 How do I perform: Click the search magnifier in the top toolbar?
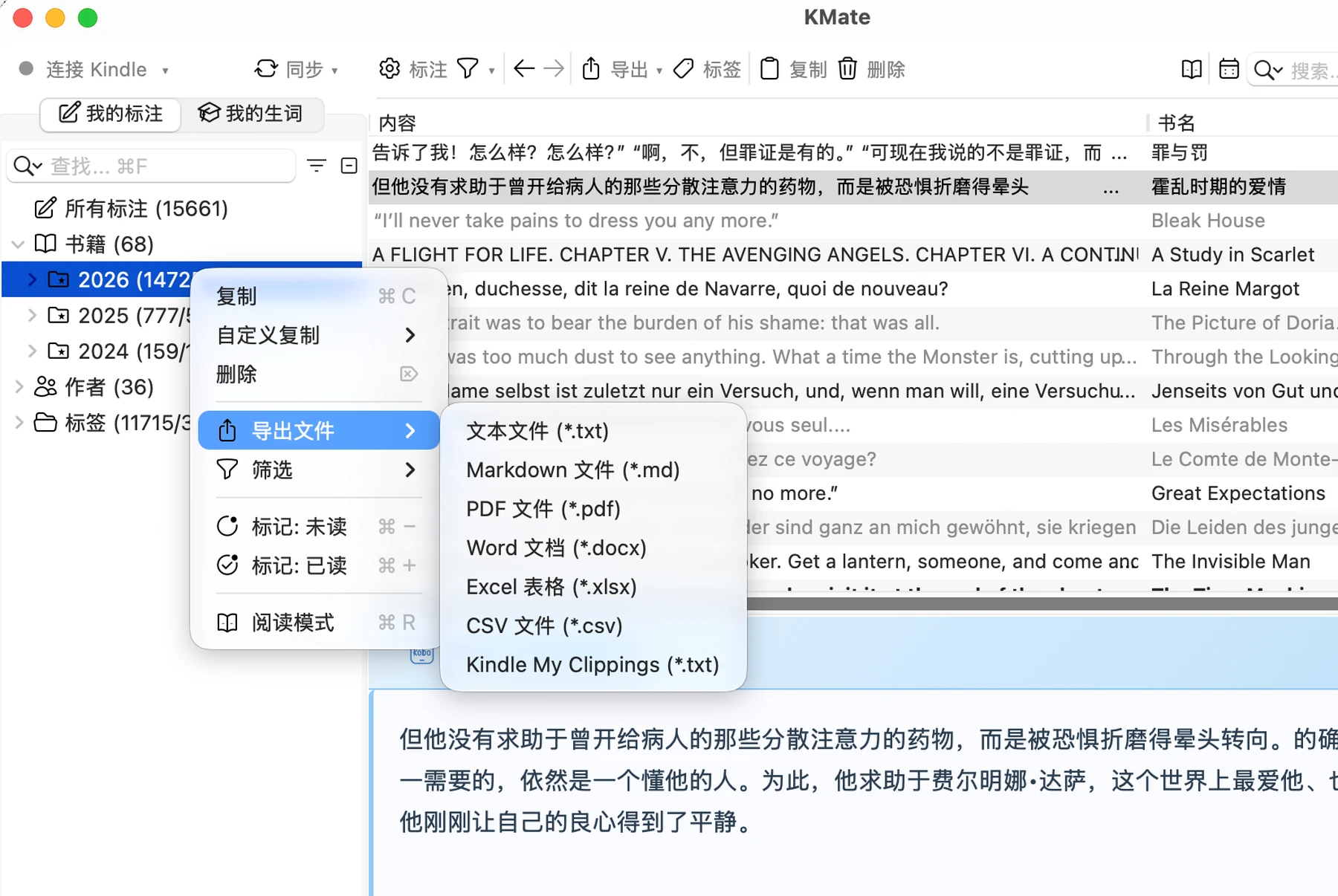1267,70
